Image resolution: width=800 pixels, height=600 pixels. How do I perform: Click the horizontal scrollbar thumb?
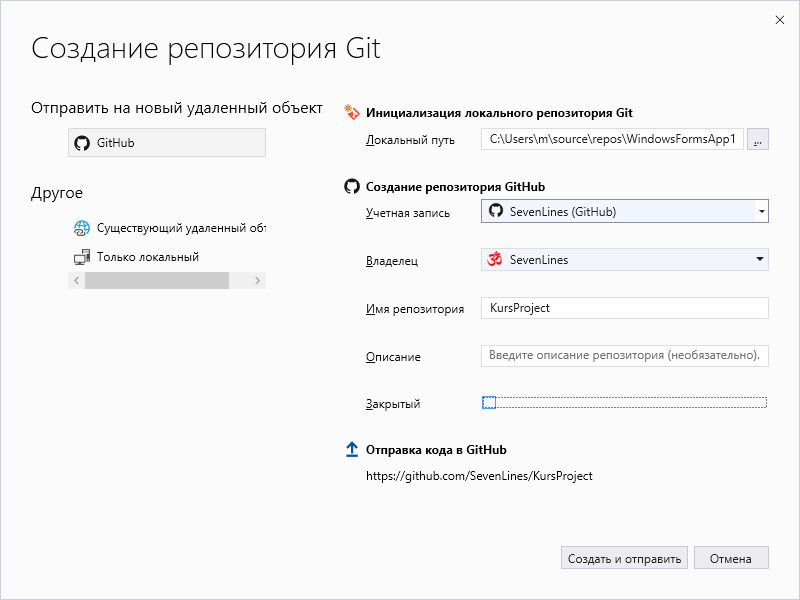click(157, 280)
